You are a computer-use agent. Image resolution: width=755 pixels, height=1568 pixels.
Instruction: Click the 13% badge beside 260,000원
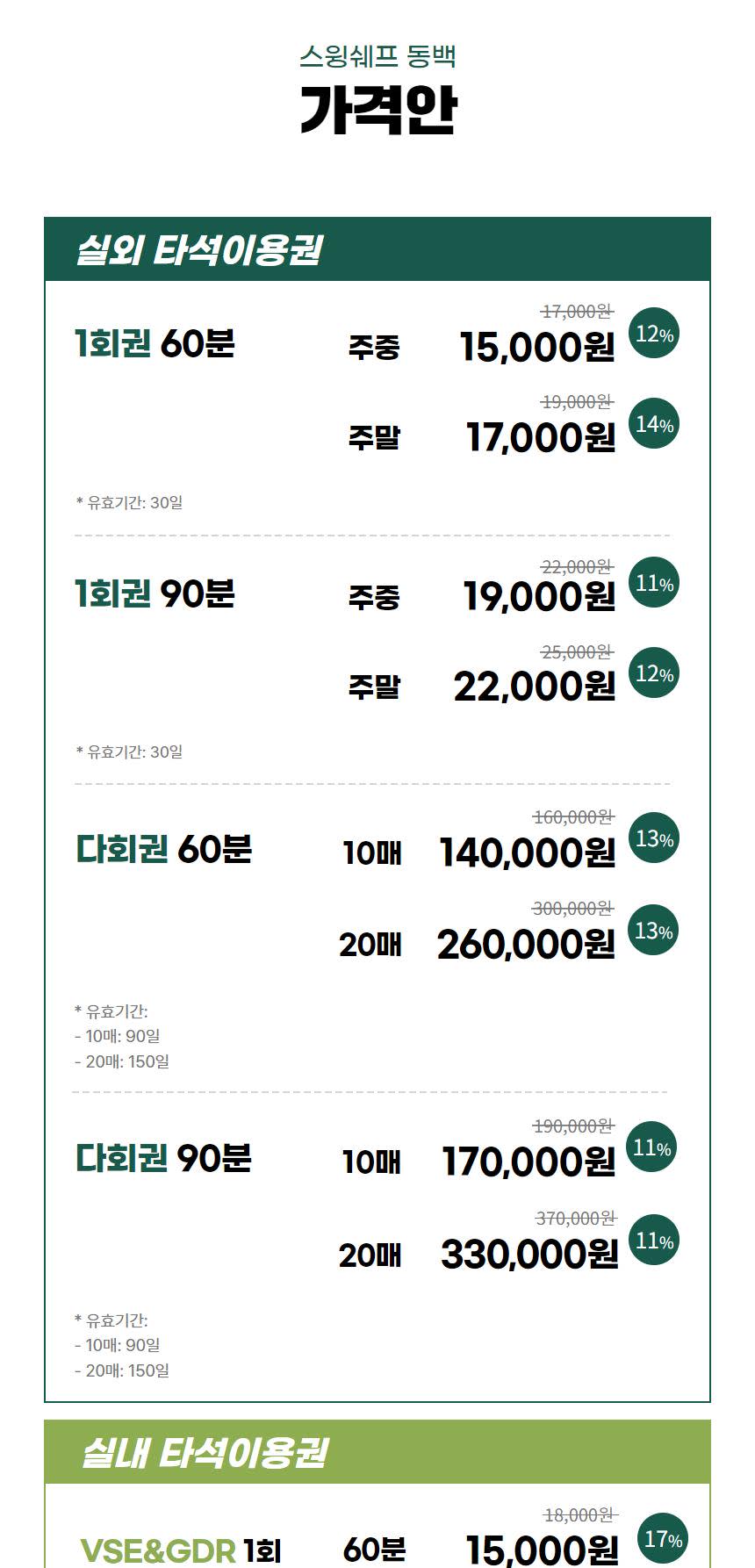click(654, 931)
